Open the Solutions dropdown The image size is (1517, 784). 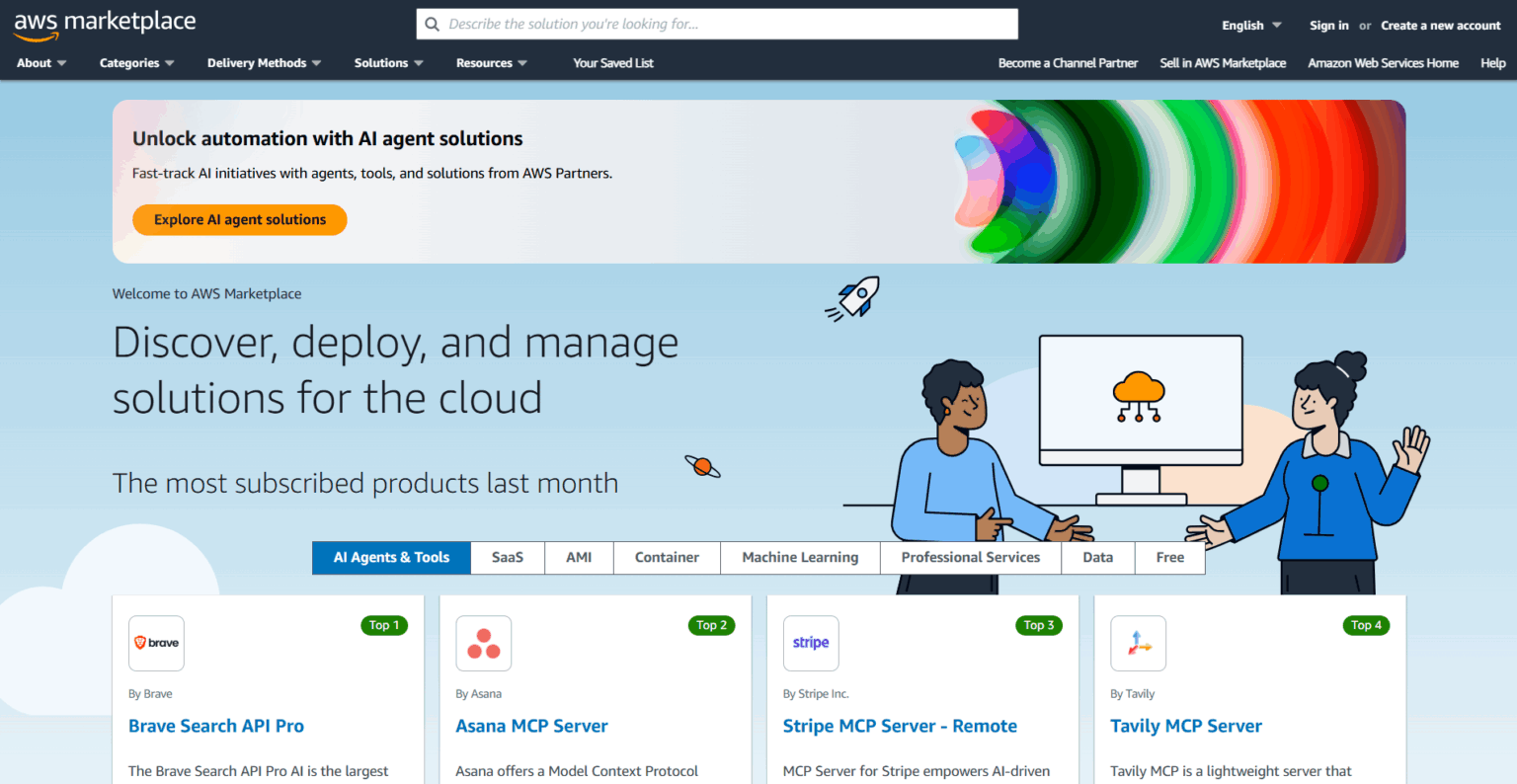388,63
